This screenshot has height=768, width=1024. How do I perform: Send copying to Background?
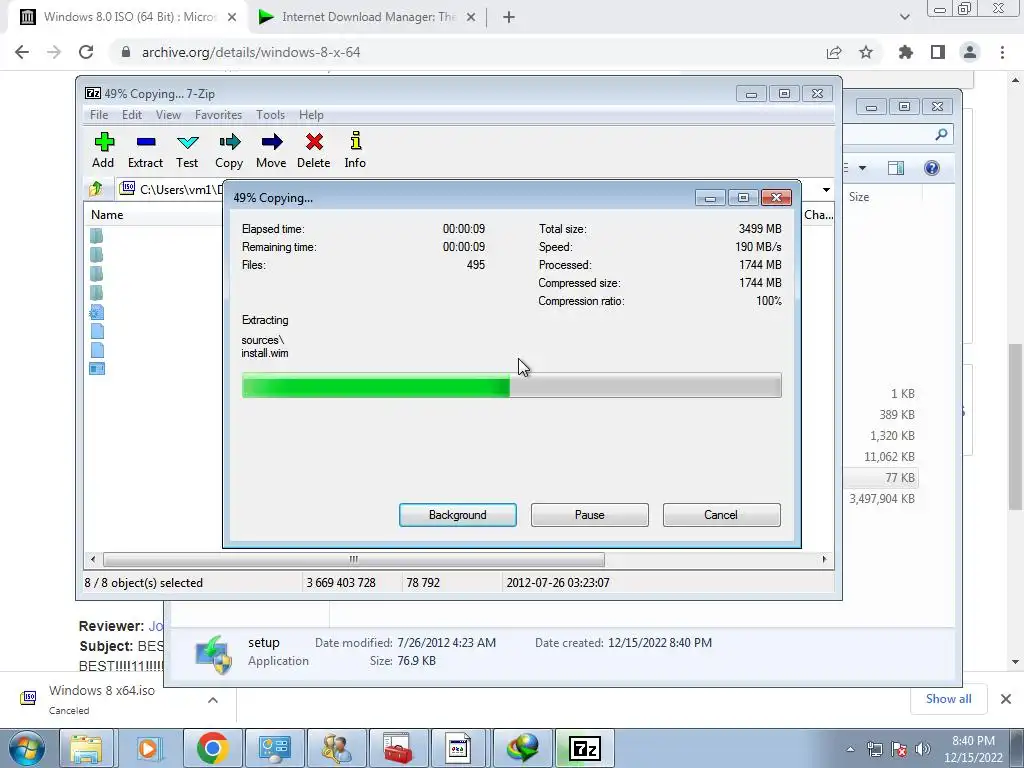point(458,515)
